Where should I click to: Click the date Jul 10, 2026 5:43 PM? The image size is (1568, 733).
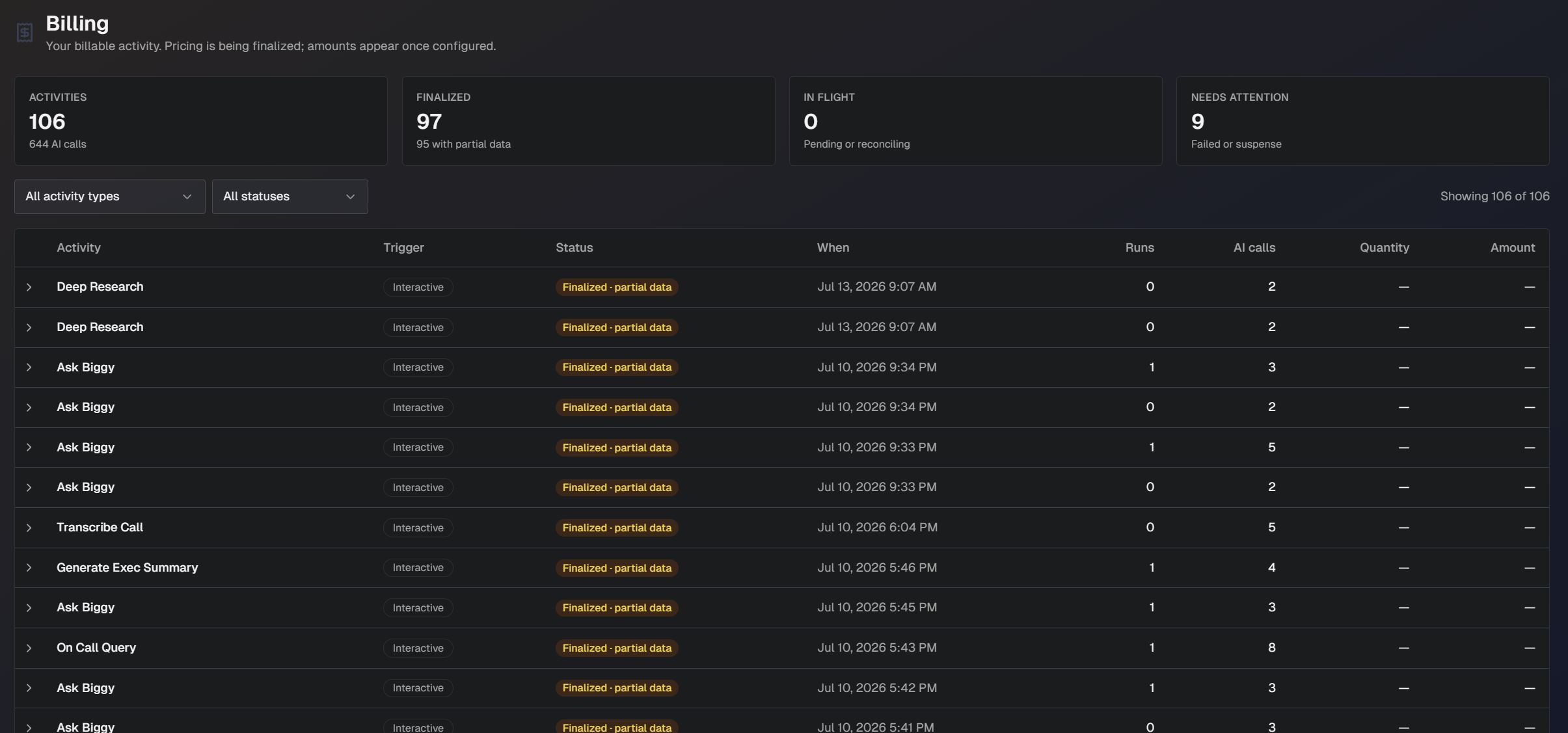(877, 648)
